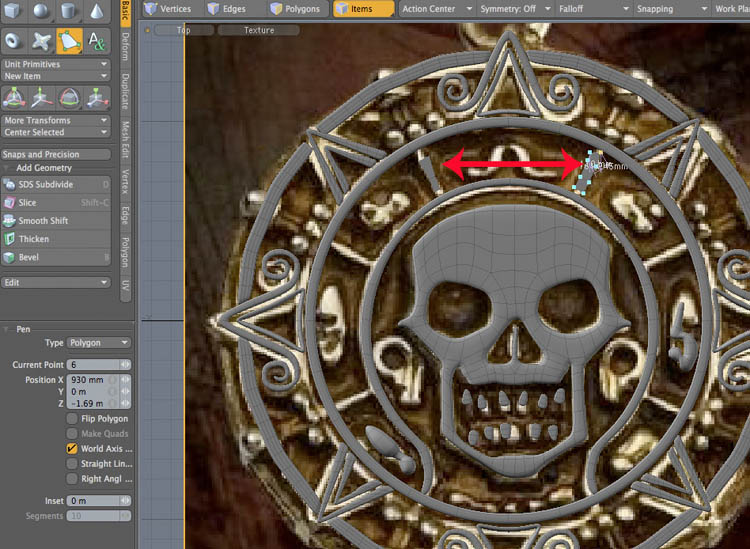Open the Basic vertical tab
Image resolution: width=750 pixels, height=549 pixels.
click(125, 12)
